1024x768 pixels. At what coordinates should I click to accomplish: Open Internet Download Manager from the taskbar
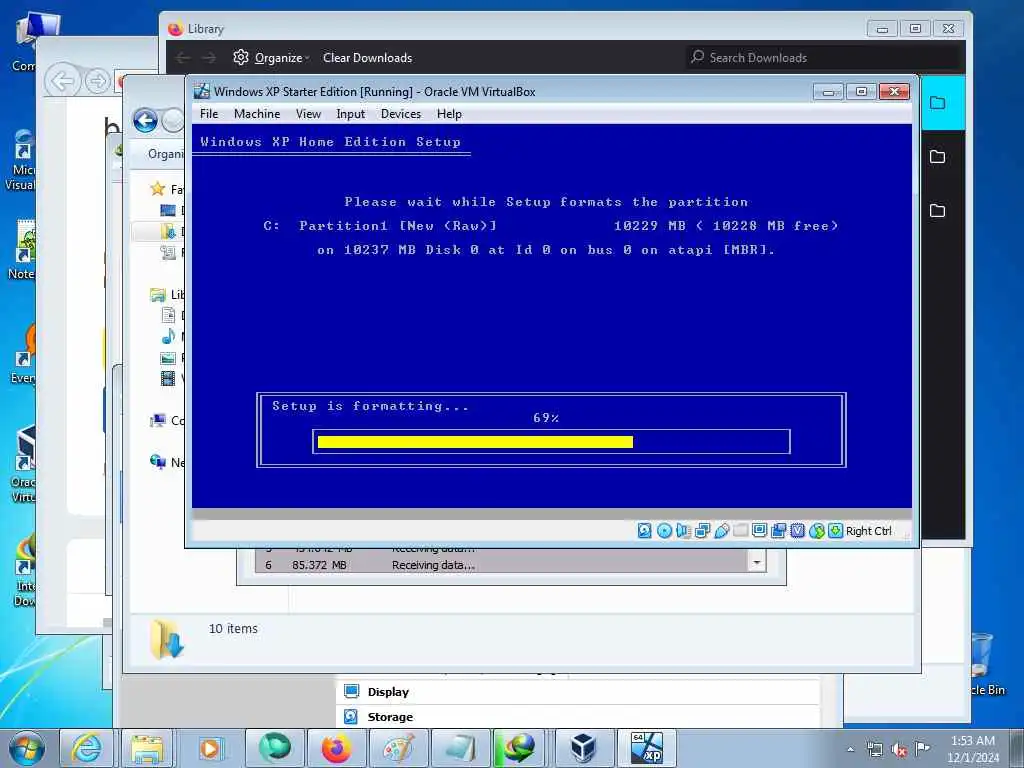(x=520, y=748)
